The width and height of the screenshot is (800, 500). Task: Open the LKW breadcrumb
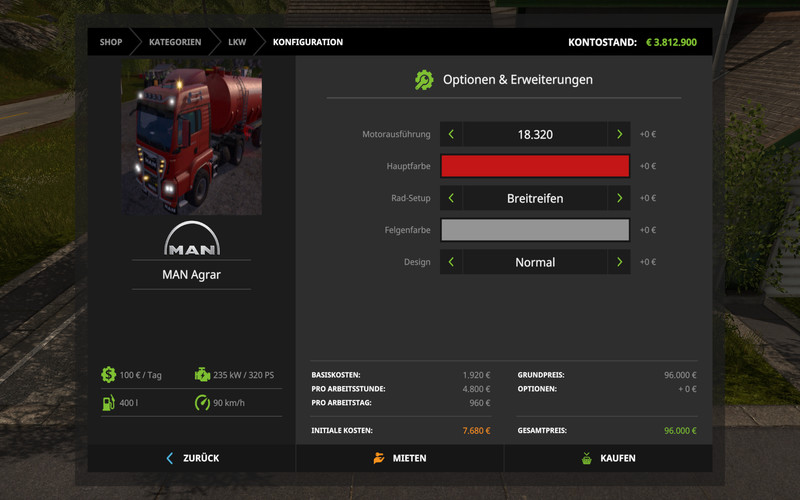tap(235, 42)
